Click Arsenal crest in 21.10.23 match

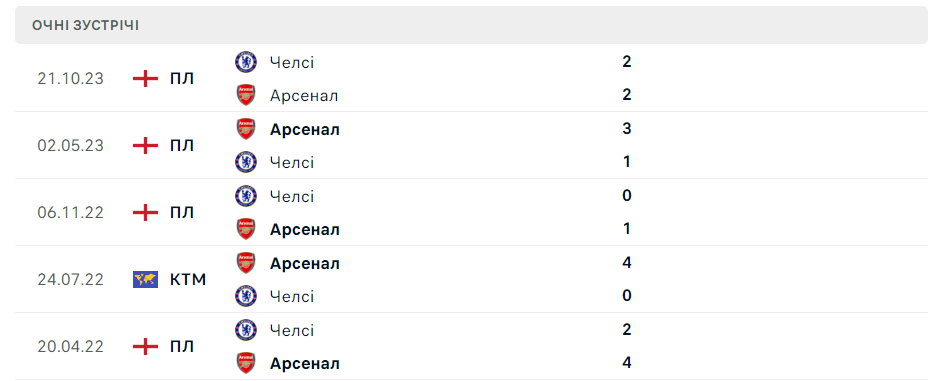(x=246, y=95)
